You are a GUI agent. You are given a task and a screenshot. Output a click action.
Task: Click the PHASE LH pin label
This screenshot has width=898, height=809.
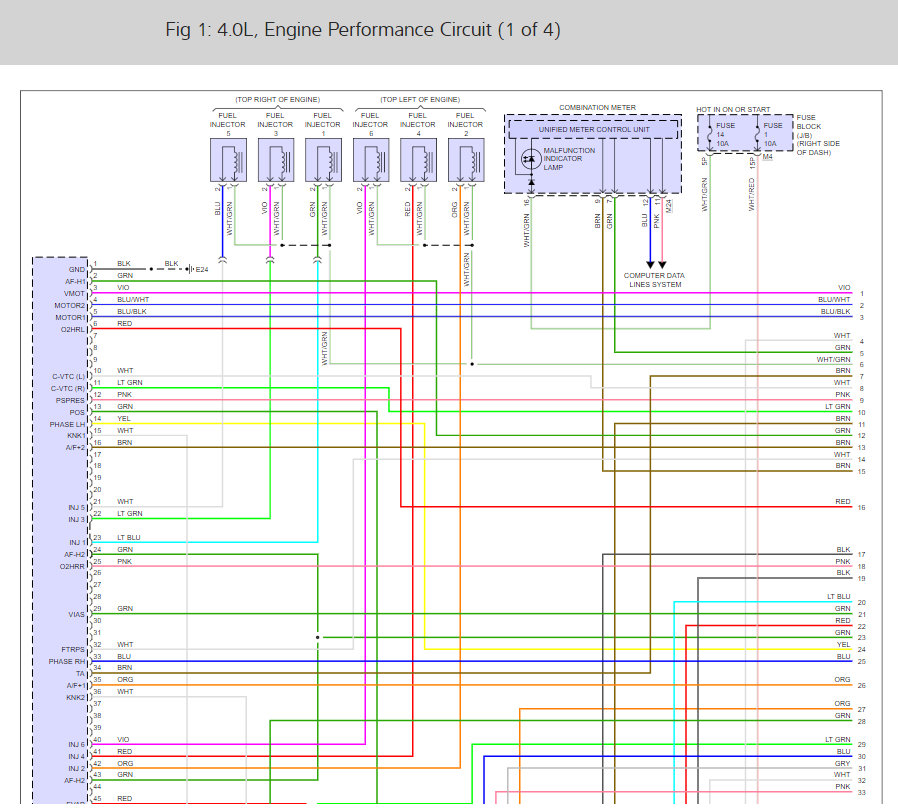pos(67,425)
